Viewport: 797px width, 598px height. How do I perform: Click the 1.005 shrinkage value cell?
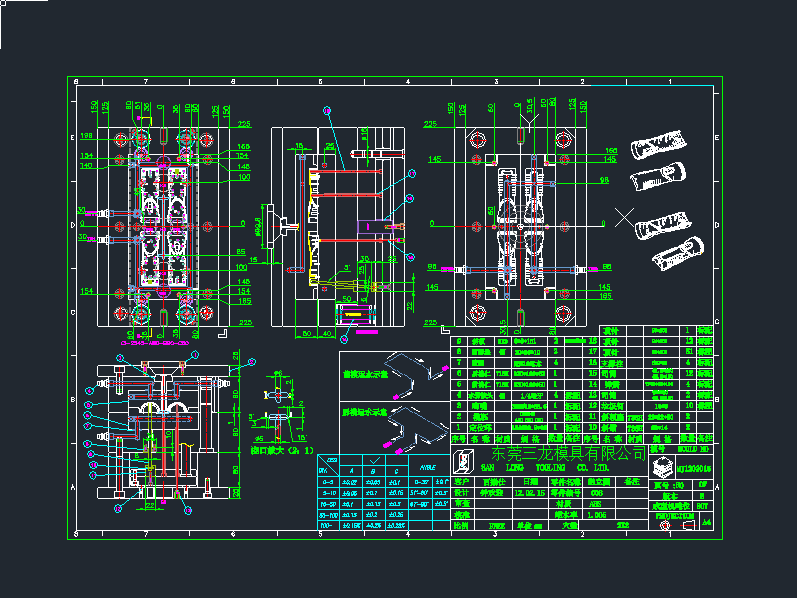tap(597, 514)
